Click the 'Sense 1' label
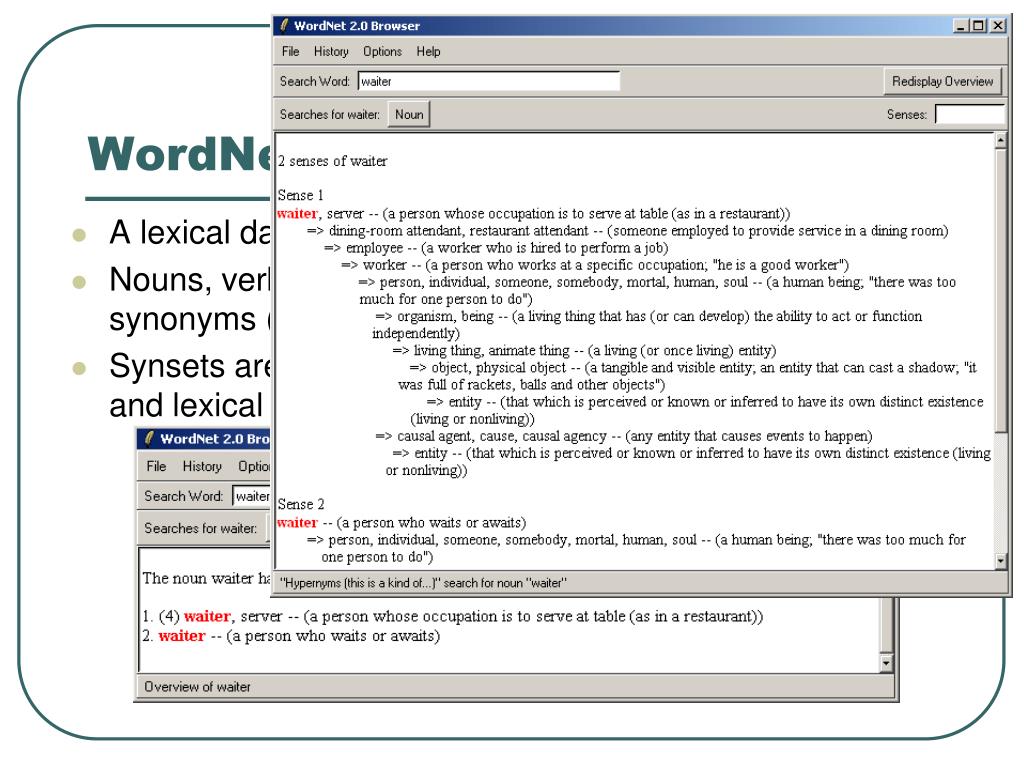Viewport: 1024px width, 768px height. (x=300, y=195)
